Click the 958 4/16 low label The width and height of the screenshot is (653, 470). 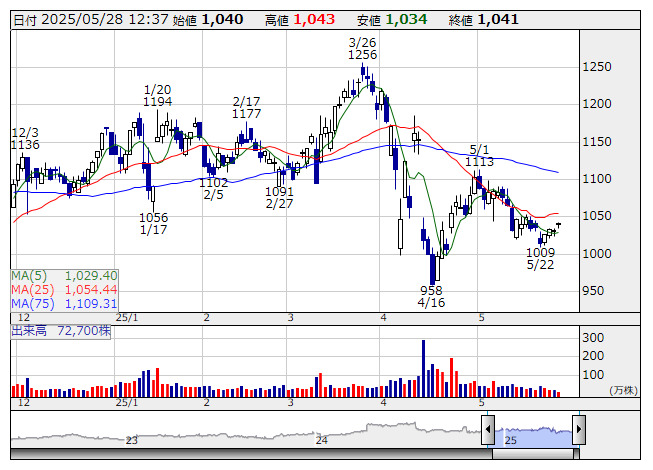click(431, 296)
